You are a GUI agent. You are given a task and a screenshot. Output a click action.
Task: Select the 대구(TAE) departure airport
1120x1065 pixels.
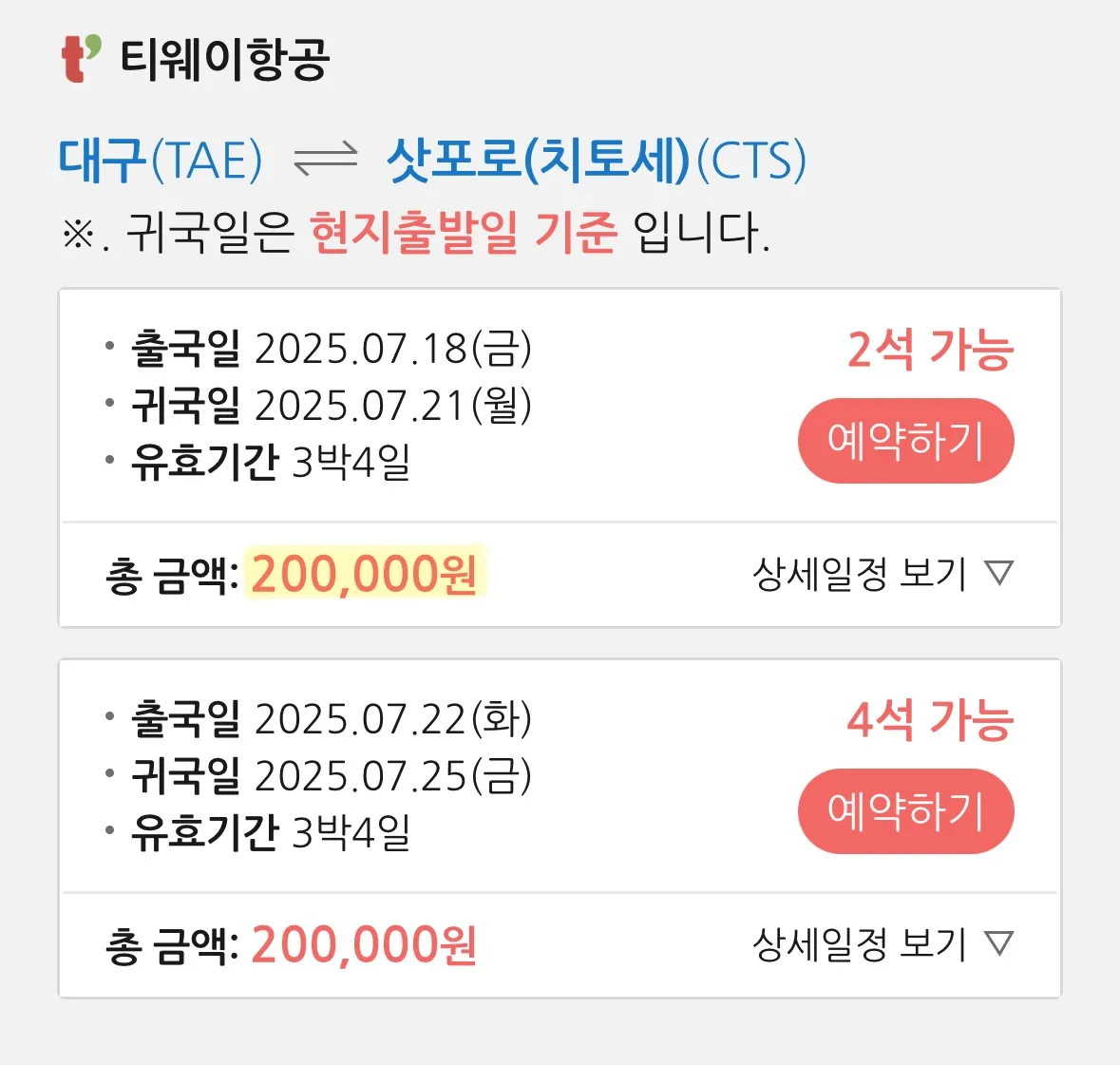(160, 160)
